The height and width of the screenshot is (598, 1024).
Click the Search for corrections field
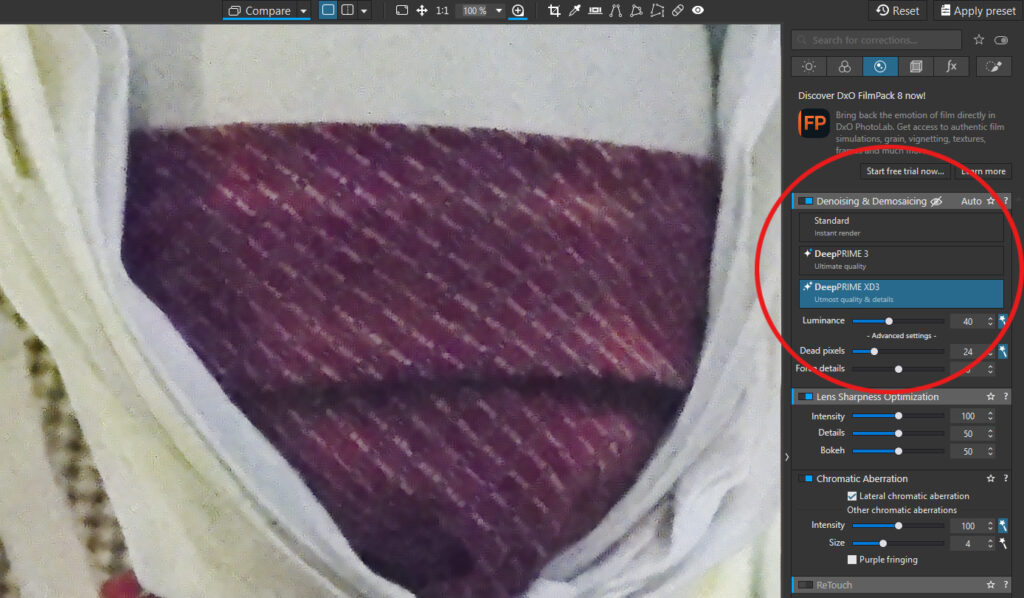point(876,40)
